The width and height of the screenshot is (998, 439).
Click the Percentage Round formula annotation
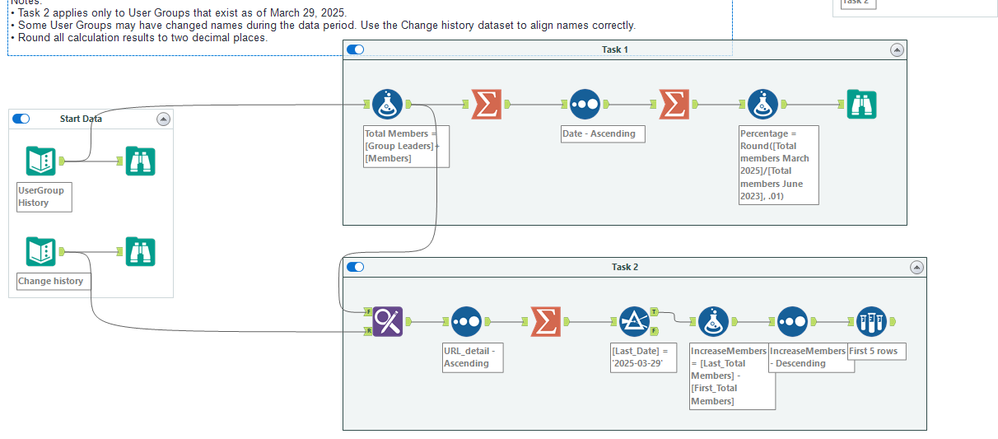click(778, 165)
